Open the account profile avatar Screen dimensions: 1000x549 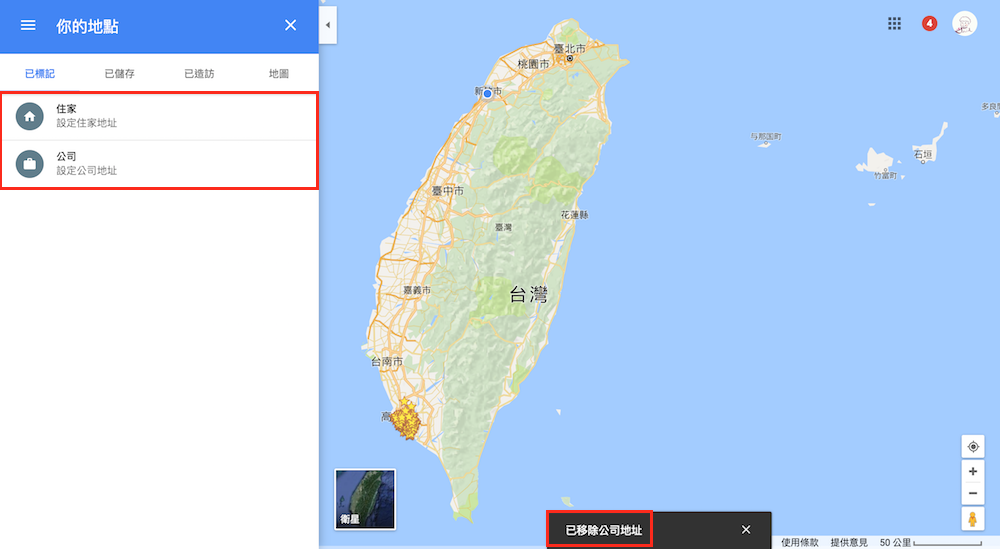964,24
